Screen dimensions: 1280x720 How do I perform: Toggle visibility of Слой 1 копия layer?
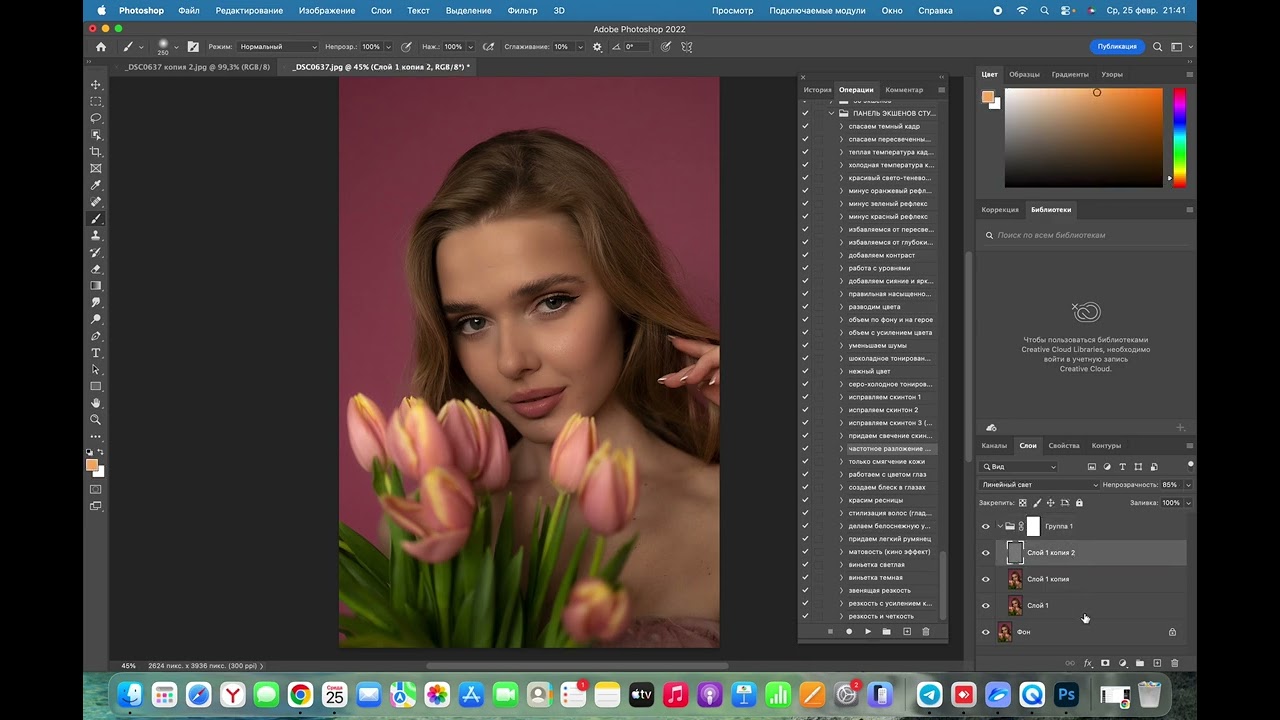pos(985,579)
